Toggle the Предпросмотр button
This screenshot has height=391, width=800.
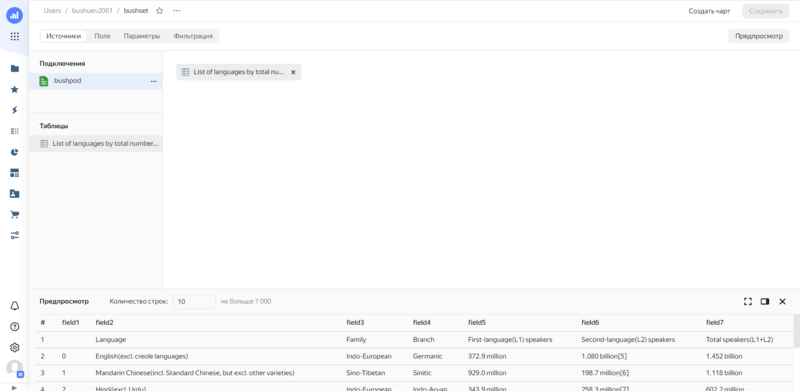(759, 36)
